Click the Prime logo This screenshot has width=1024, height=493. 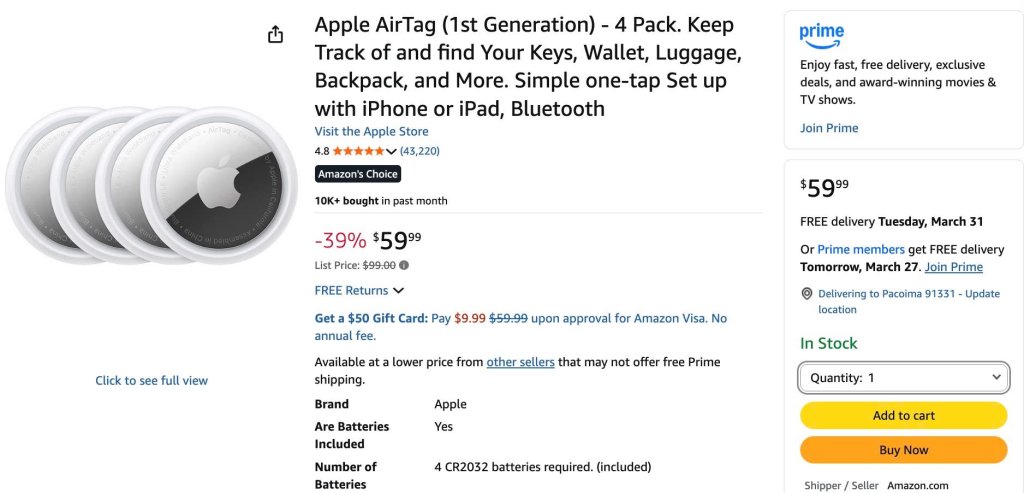(822, 36)
